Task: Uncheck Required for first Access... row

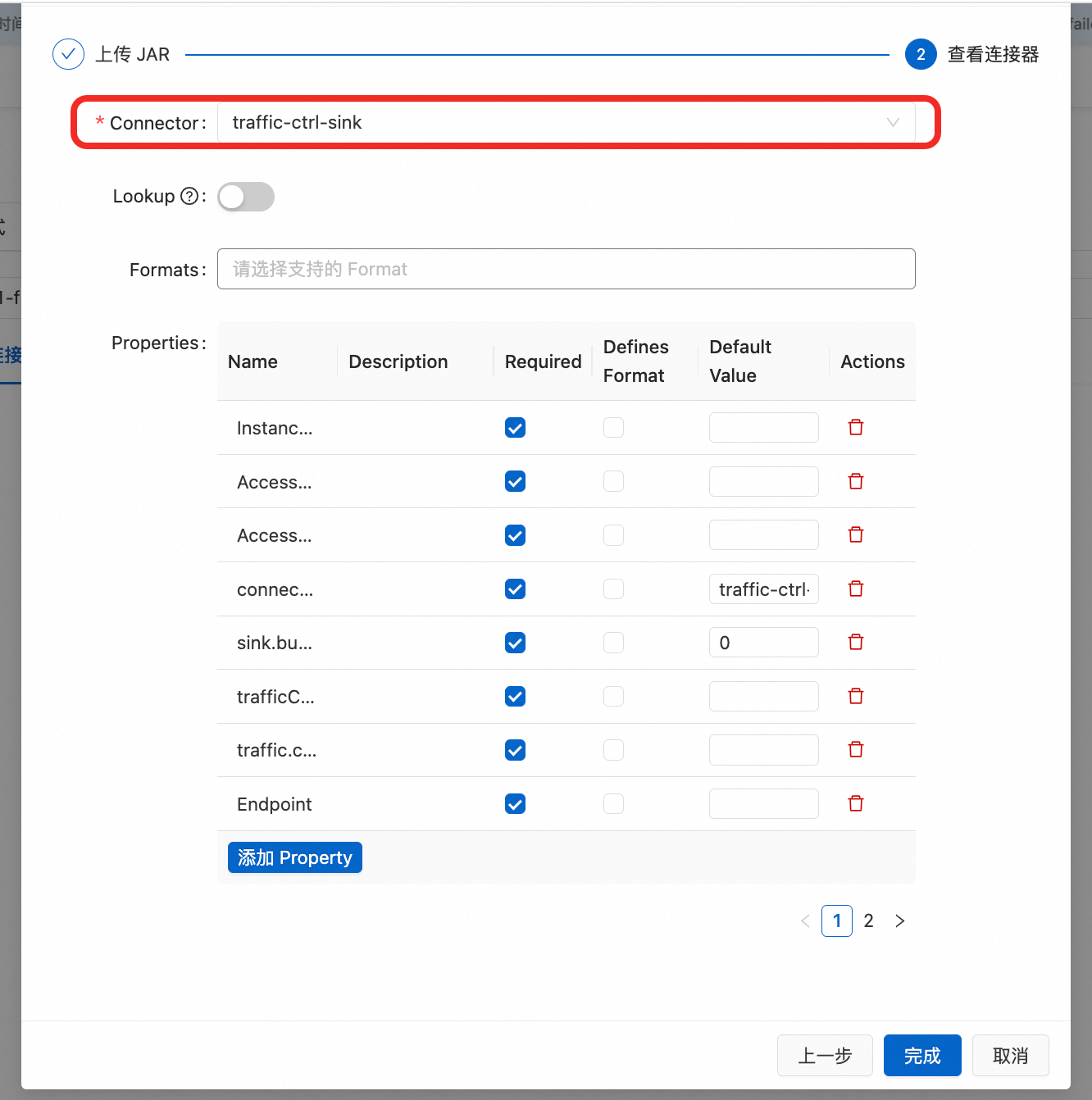Action: [515, 481]
